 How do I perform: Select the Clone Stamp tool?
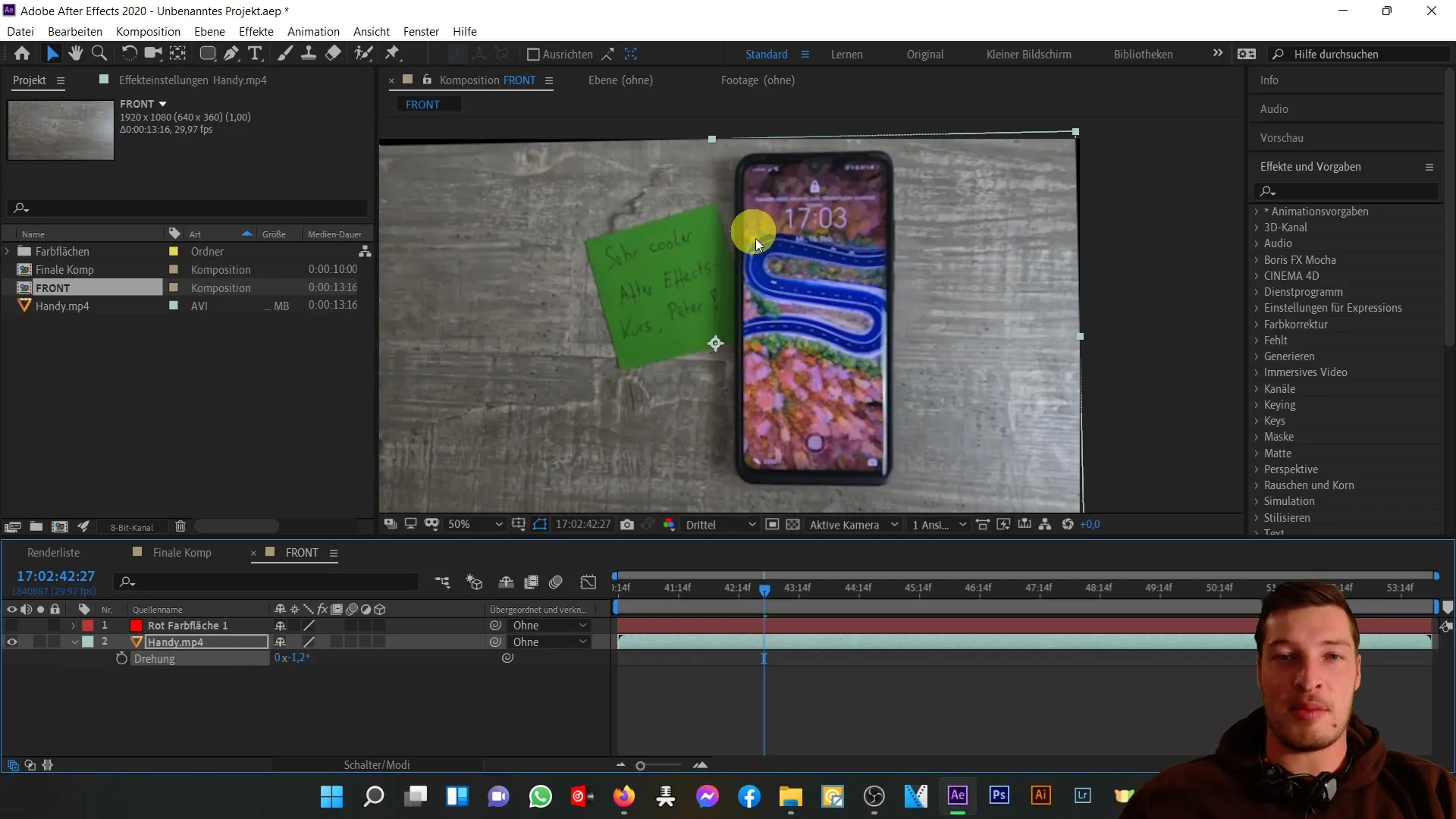(x=309, y=54)
